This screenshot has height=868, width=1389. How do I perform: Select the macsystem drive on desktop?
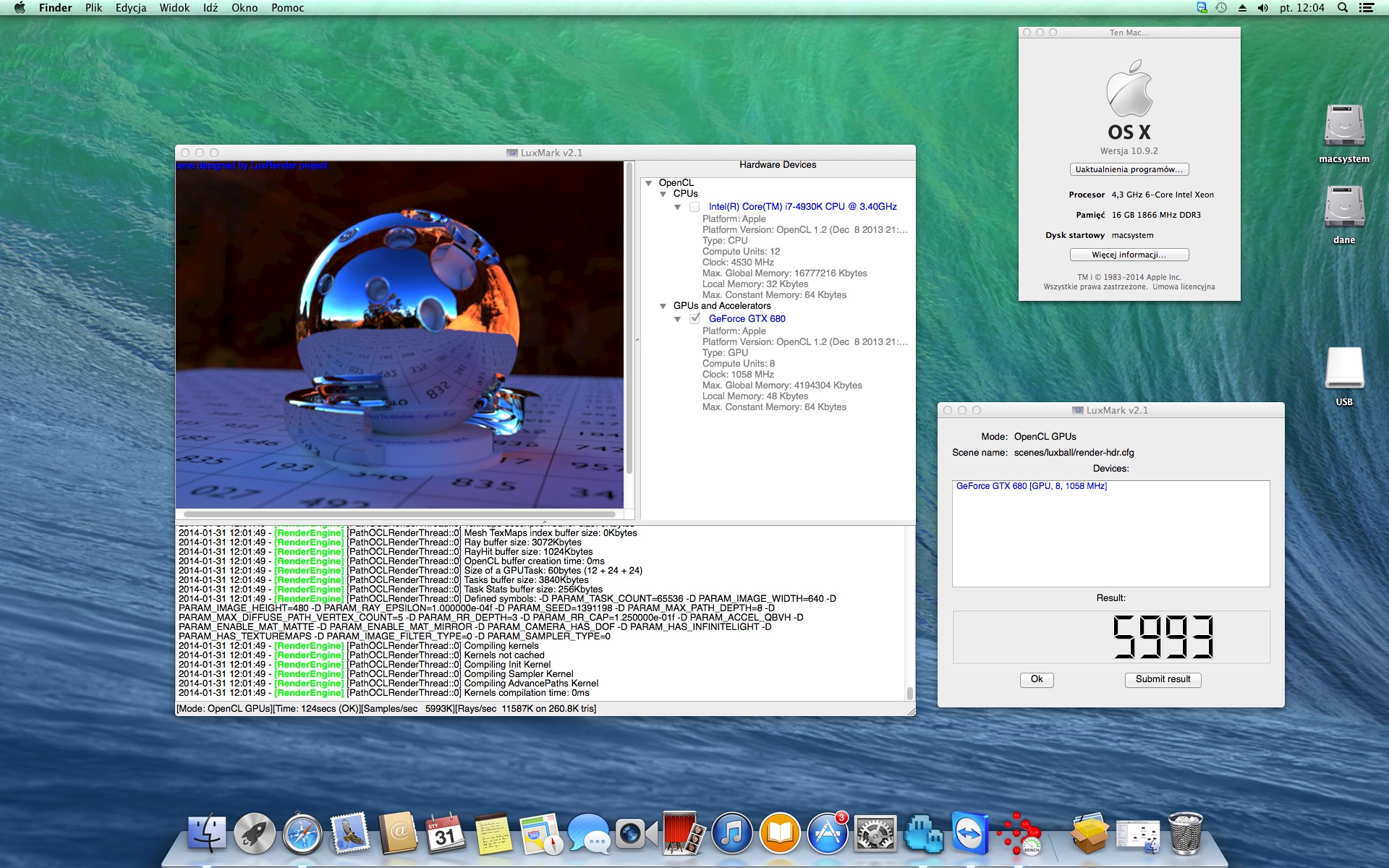(x=1344, y=134)
